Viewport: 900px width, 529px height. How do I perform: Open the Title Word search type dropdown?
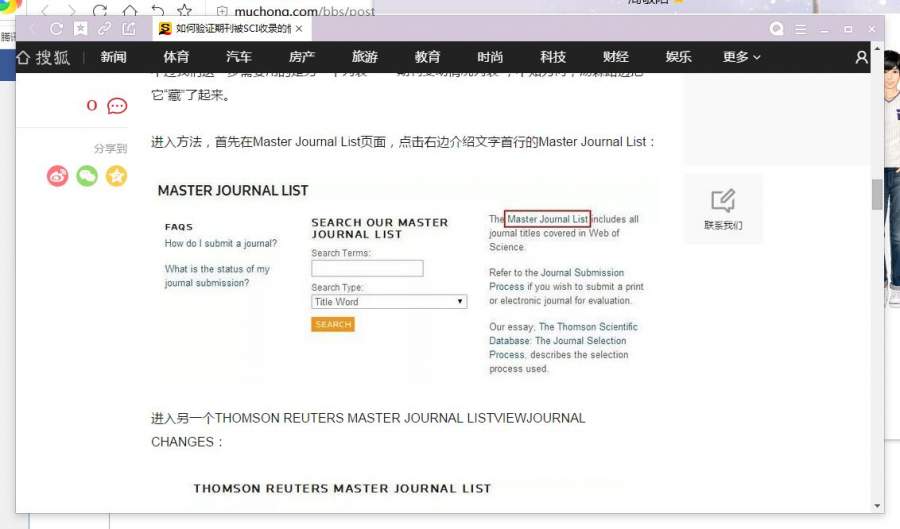(388, 301)
